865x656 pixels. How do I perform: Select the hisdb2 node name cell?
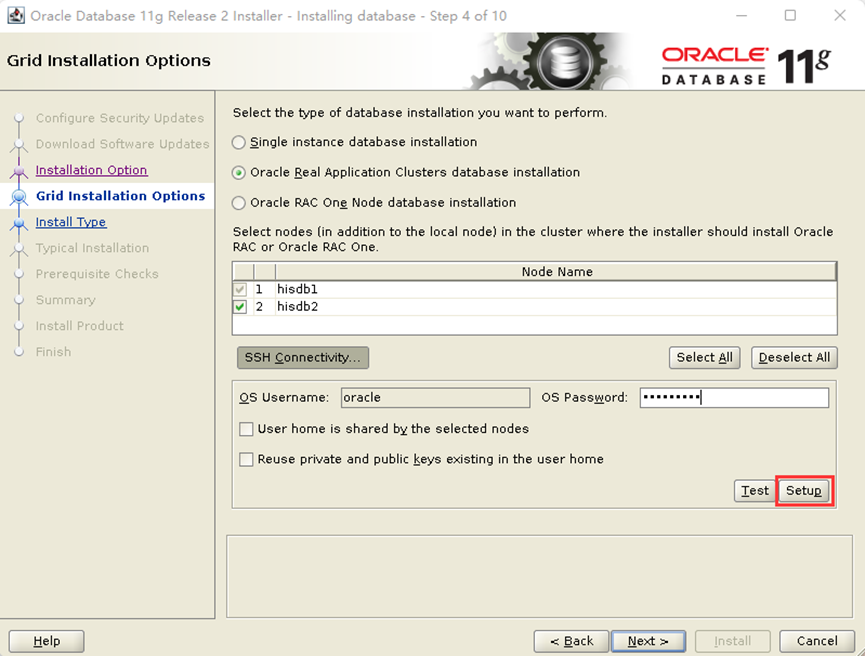556,307
